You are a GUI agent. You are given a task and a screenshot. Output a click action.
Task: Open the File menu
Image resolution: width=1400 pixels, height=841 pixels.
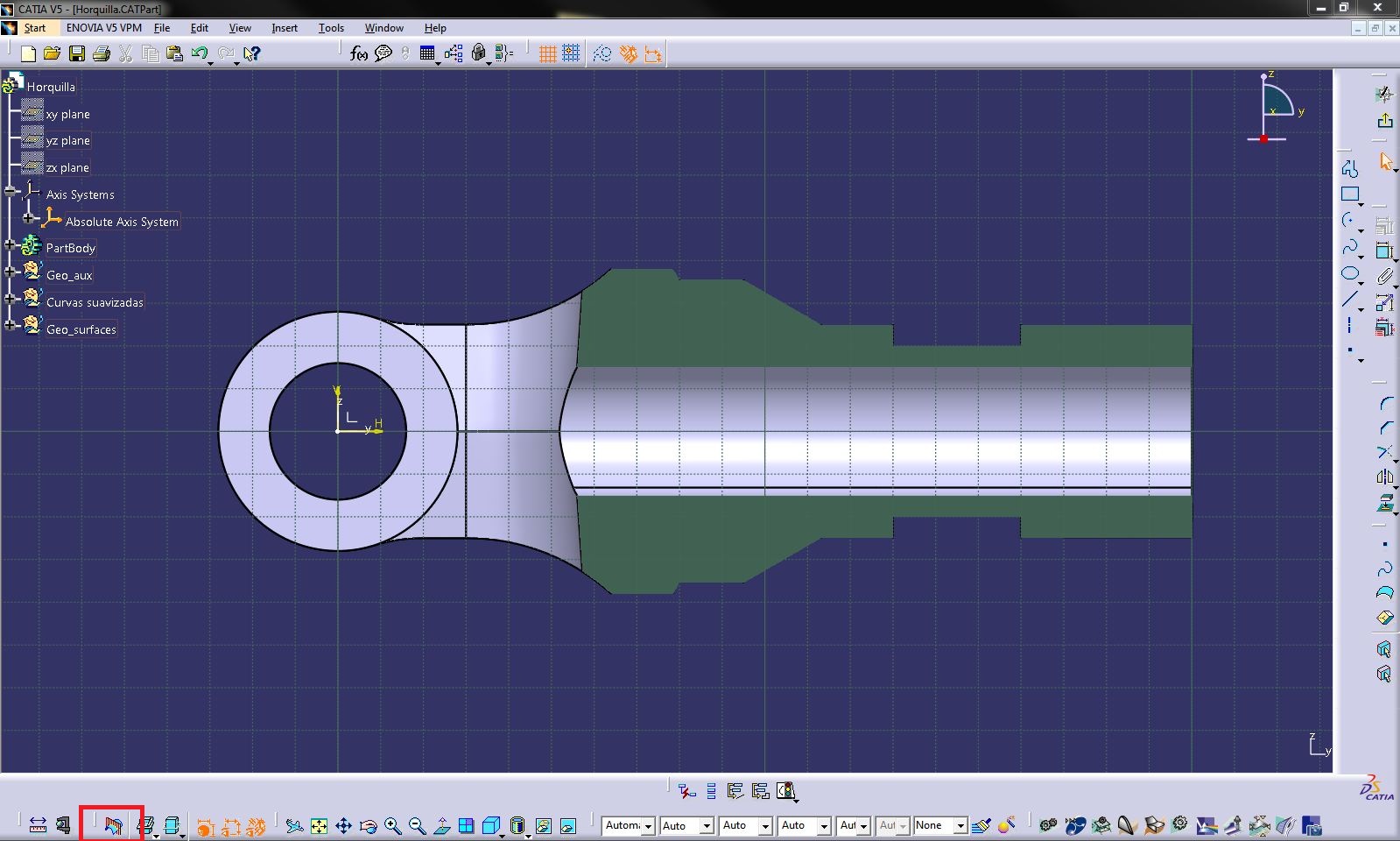click(162, 28)
